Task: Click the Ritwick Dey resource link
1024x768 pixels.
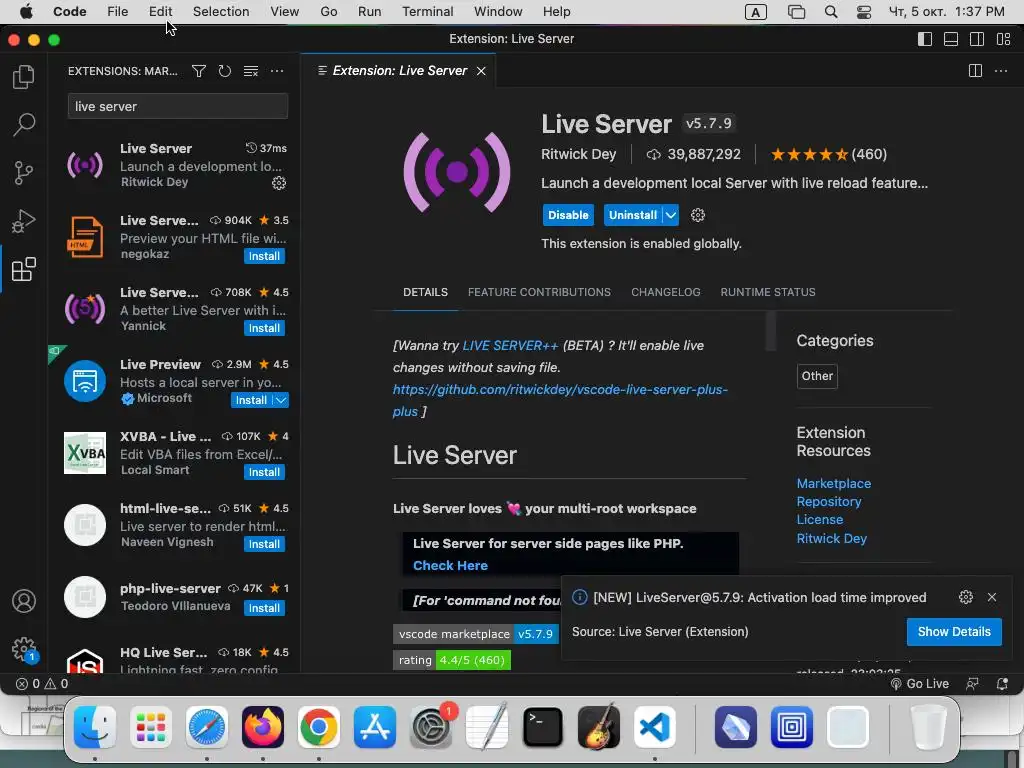Action: tap(831, 538)
